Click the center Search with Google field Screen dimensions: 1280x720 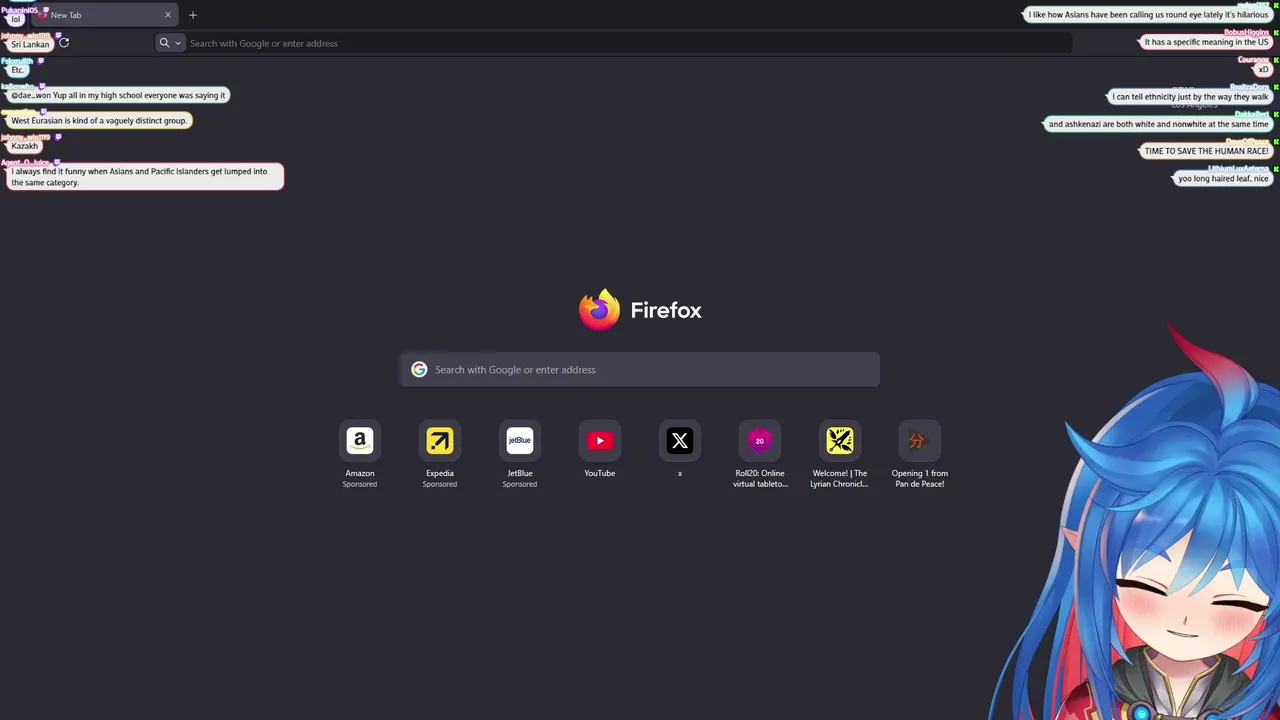(x=640, y=370)
